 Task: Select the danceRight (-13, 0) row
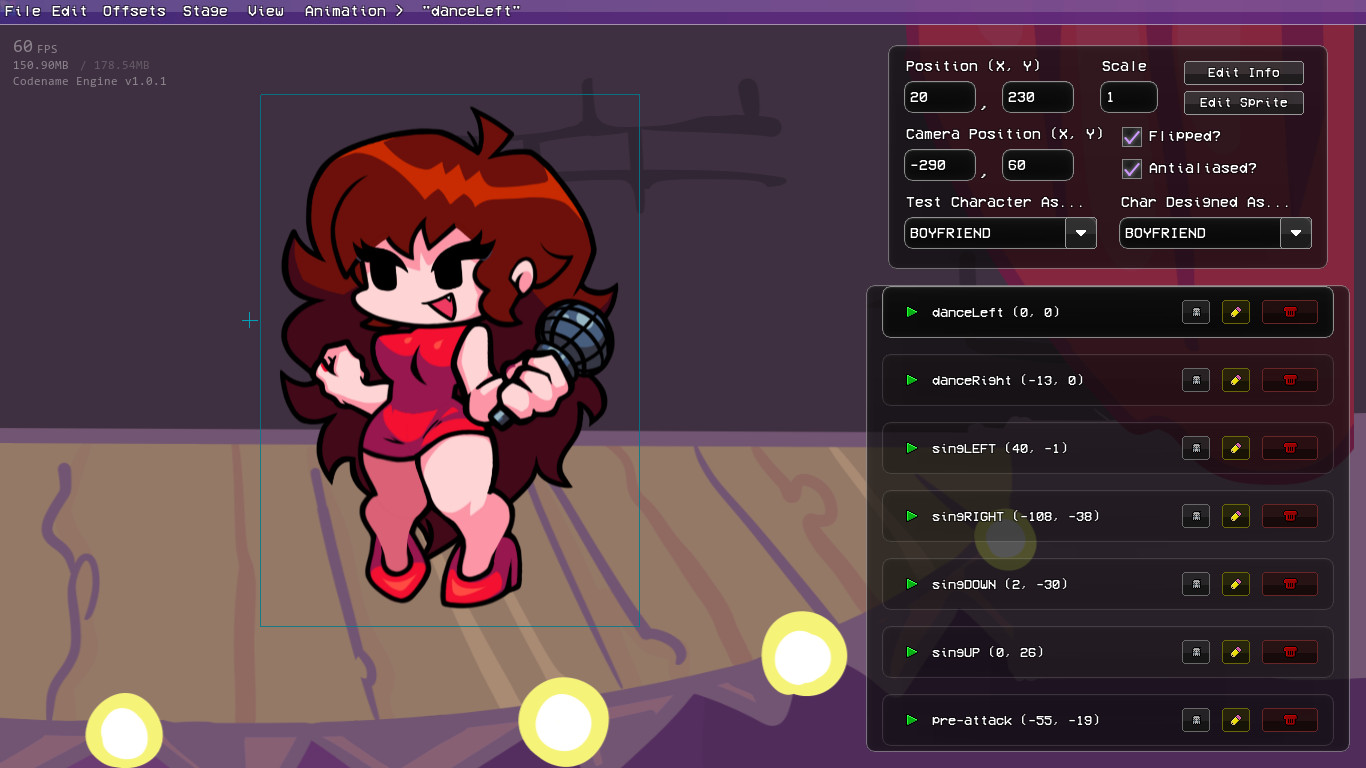coord(1108,380)
